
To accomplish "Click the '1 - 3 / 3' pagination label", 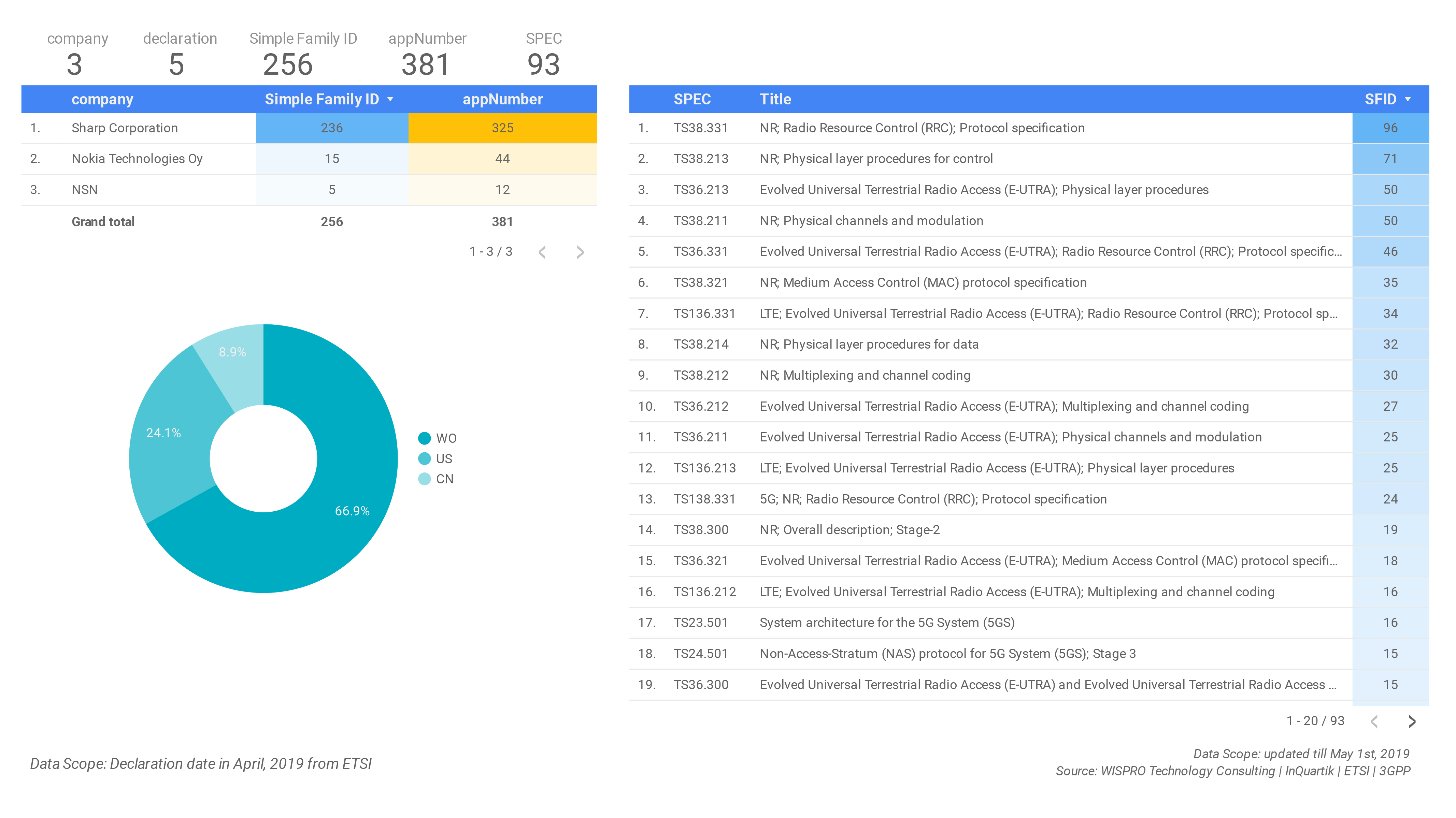I will click(490, 252).
